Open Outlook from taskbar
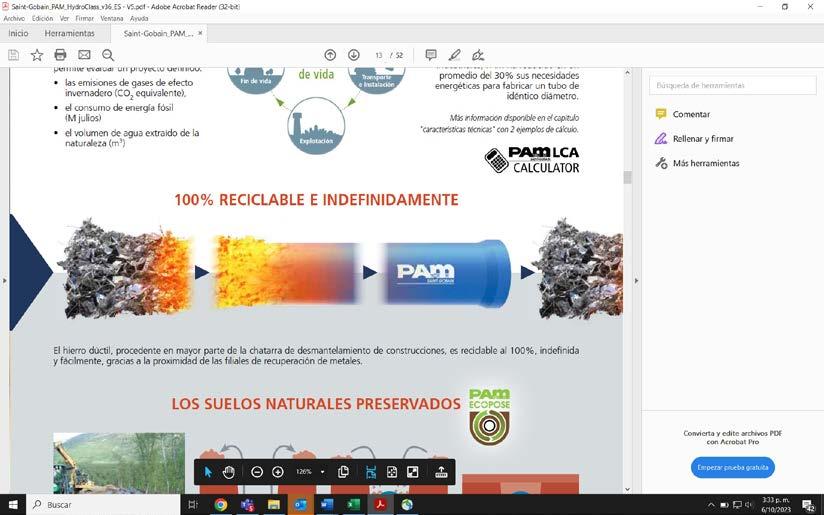Viewport: 824px width, 515px height. click(301, 504)
